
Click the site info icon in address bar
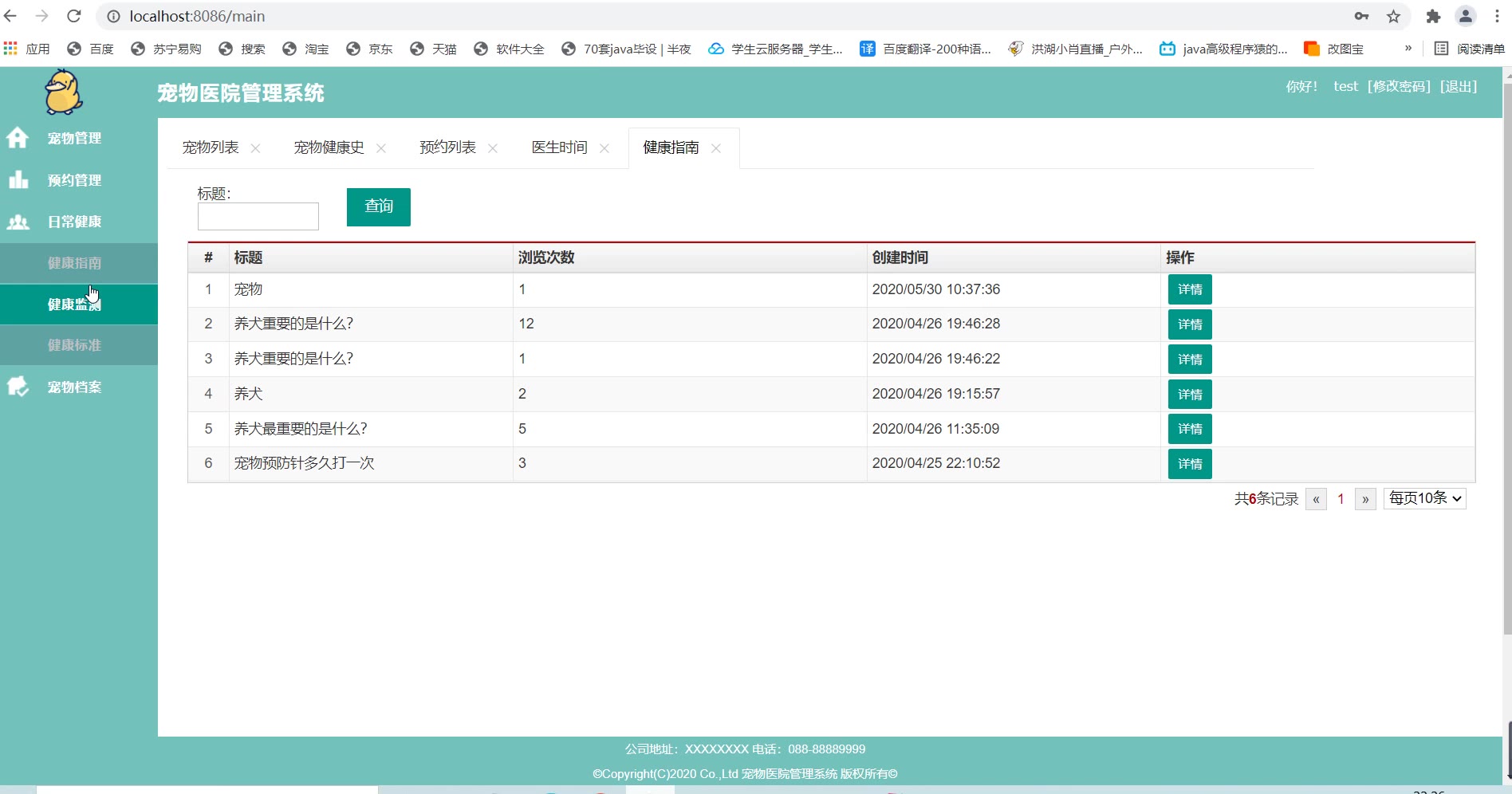pyautogui.click(x=113, y=17)
